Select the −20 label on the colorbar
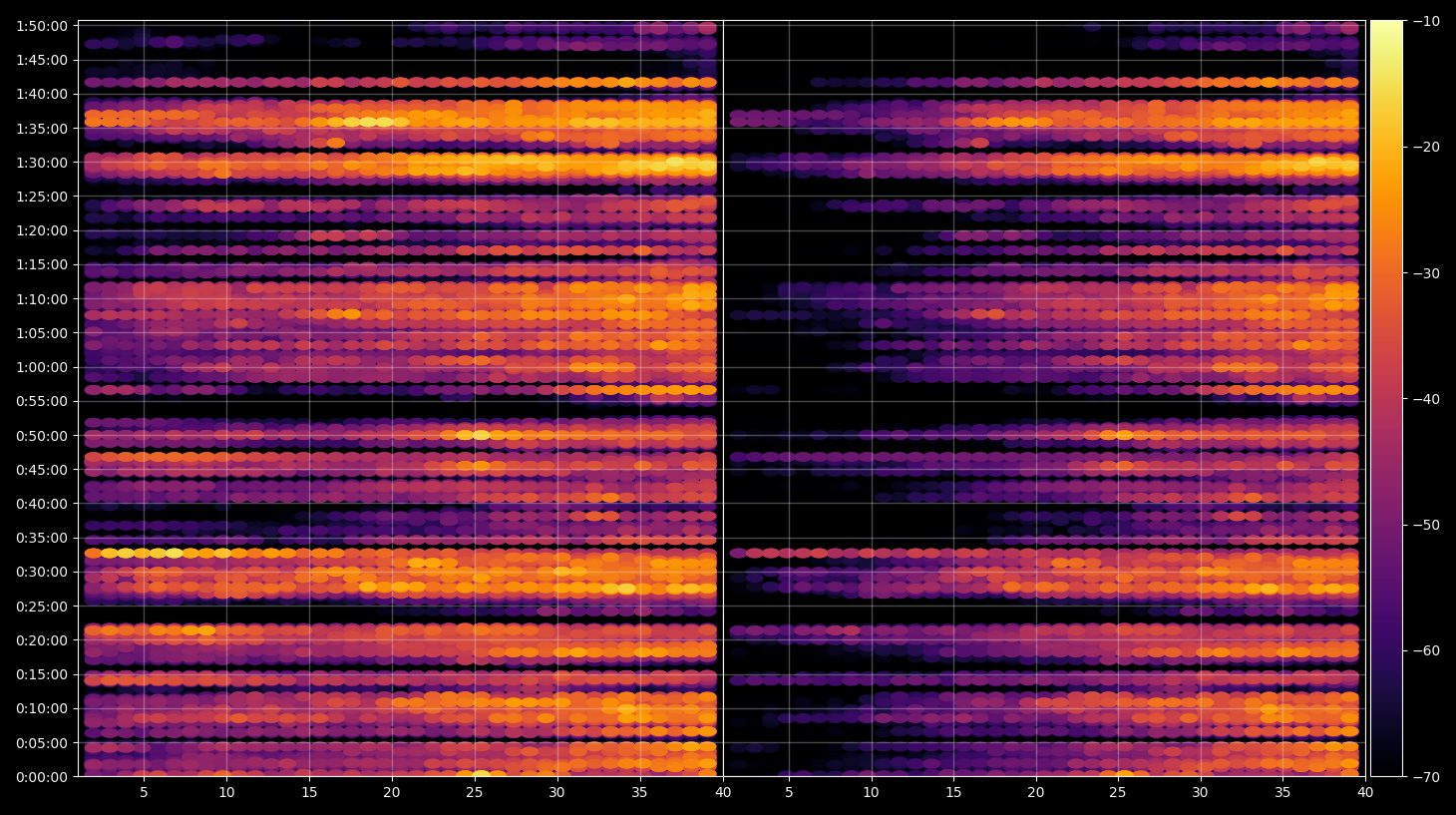 tap(1426, 147)
